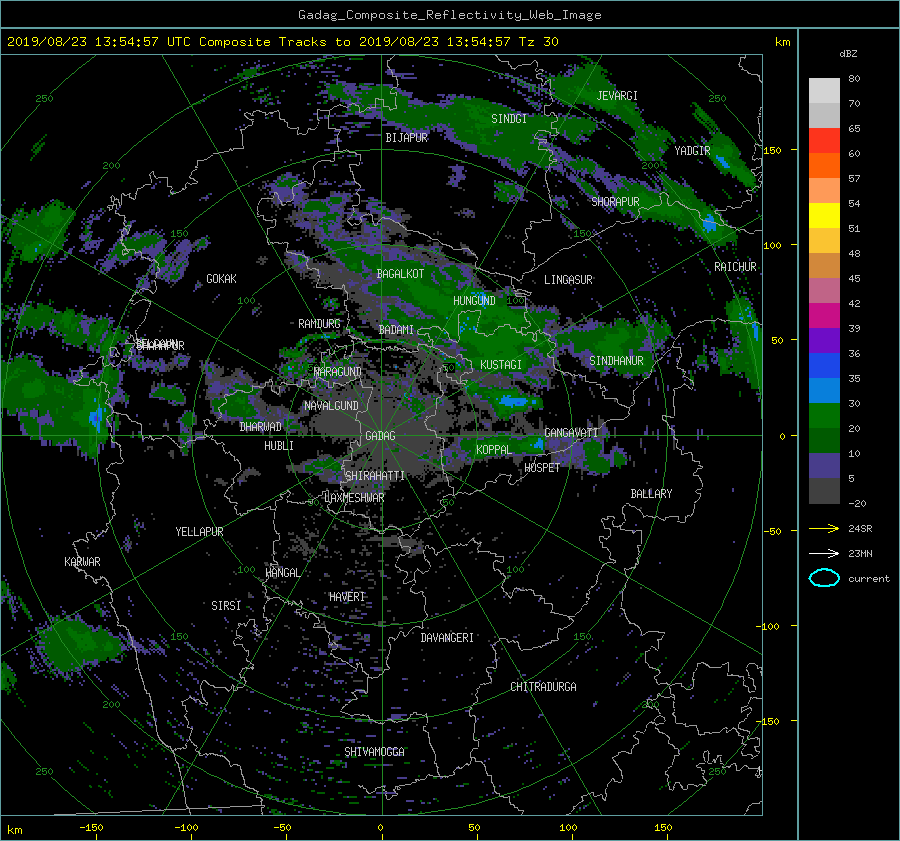Viewport: 900px width, 841px height.
Task: Click the 150 tick on right axis
Action: [772, 150]
